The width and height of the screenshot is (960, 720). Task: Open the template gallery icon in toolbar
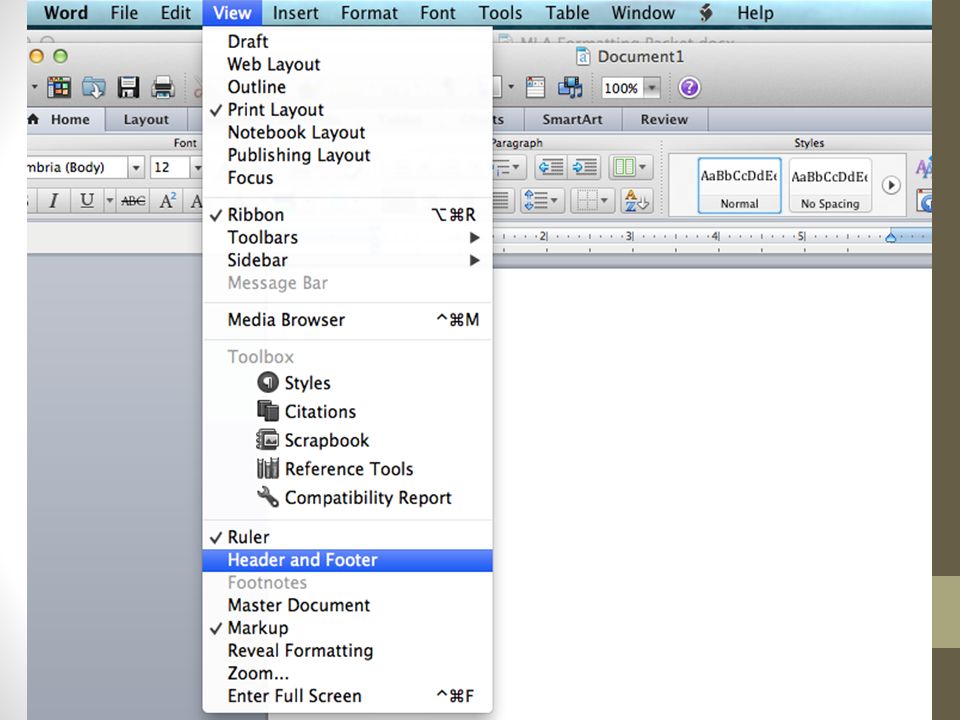point(59,88)
